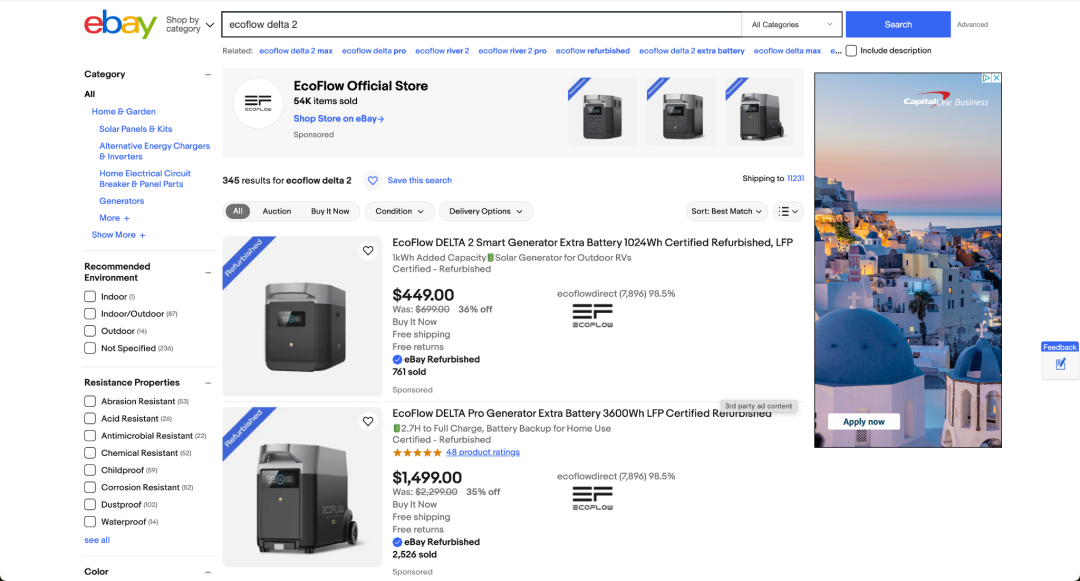Click the search input field
1080x581 pixels.
(x=480, y=25)
